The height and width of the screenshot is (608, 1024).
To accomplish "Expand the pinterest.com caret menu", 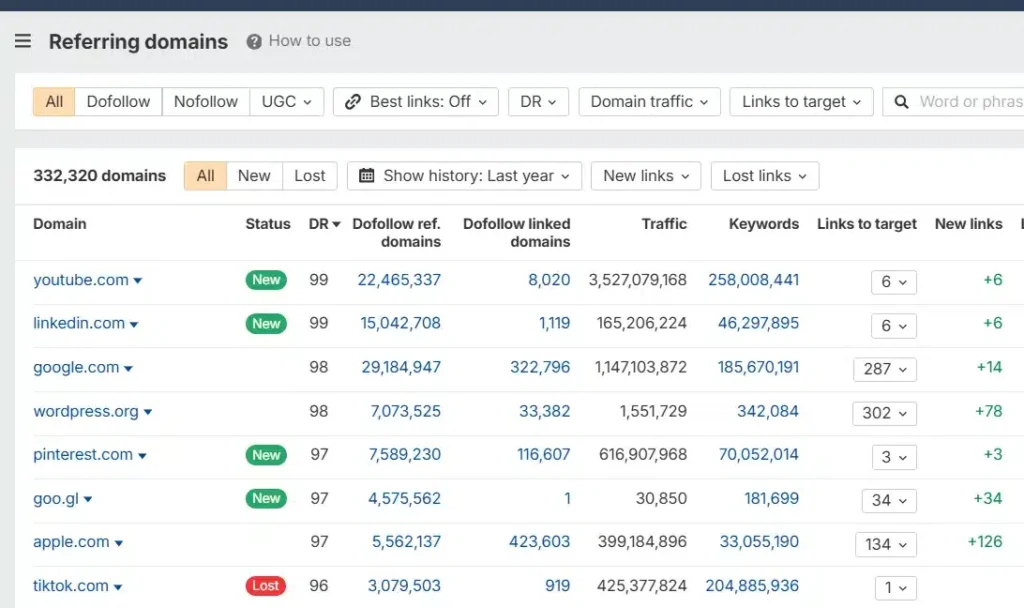I will tap(142, 456).
